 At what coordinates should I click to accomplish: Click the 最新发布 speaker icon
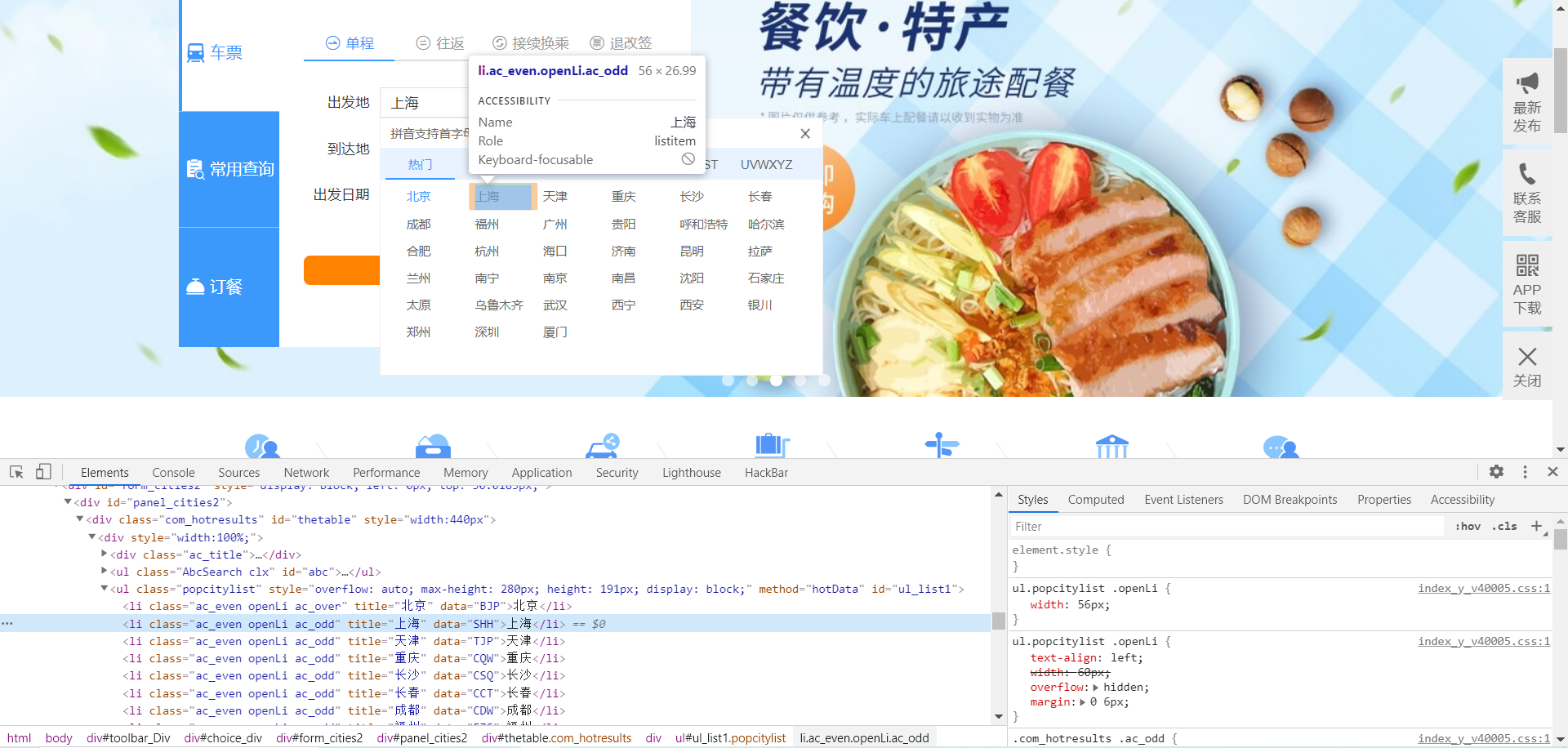coord(1528,82)
